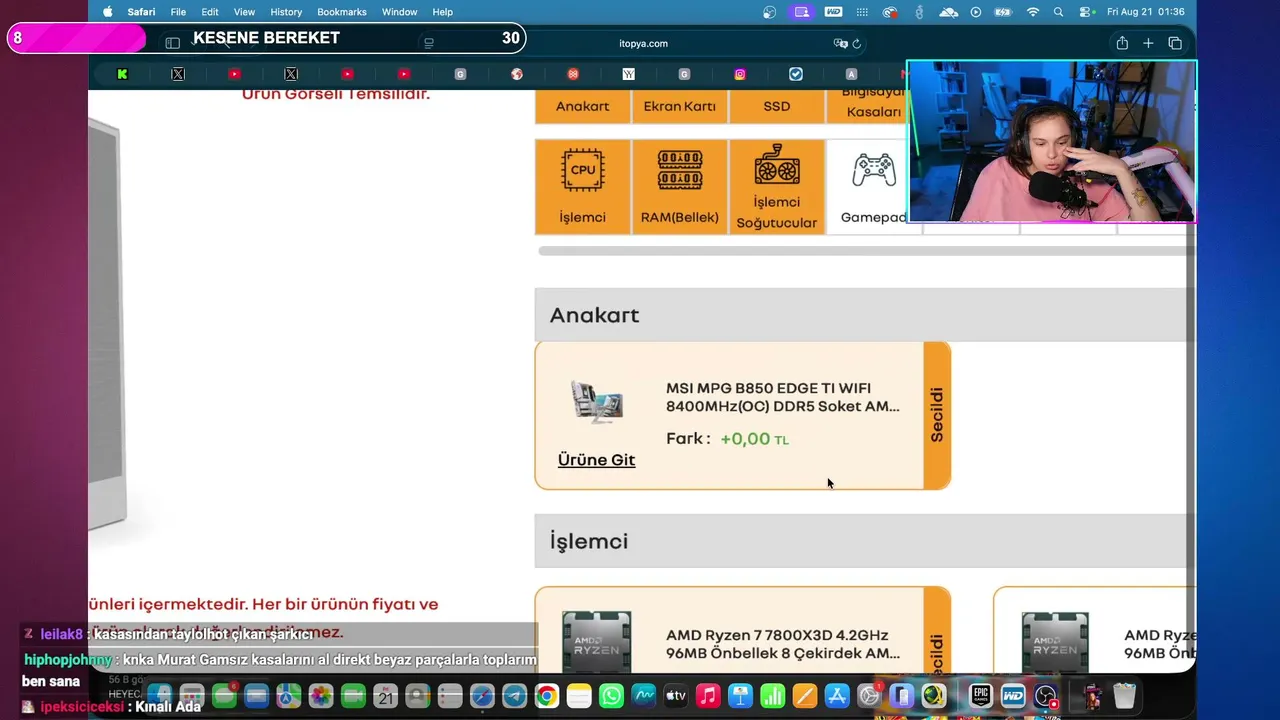Select the İşlemci Soğutucular cooler tile
The height and width of the screenshot is (720, 1280).
(x=776, y=187)
